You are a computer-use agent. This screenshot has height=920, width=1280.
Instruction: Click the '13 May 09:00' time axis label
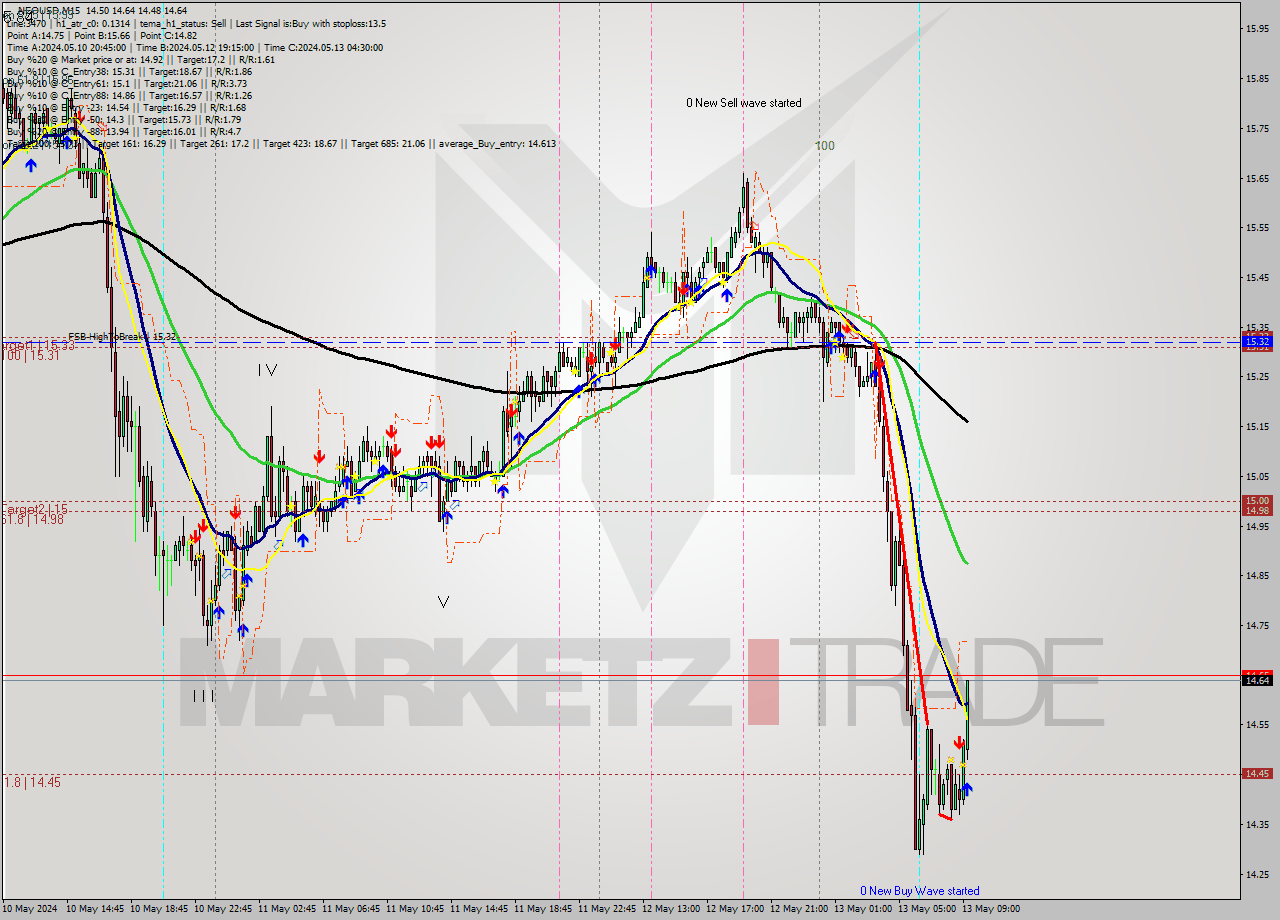point(990,909)
